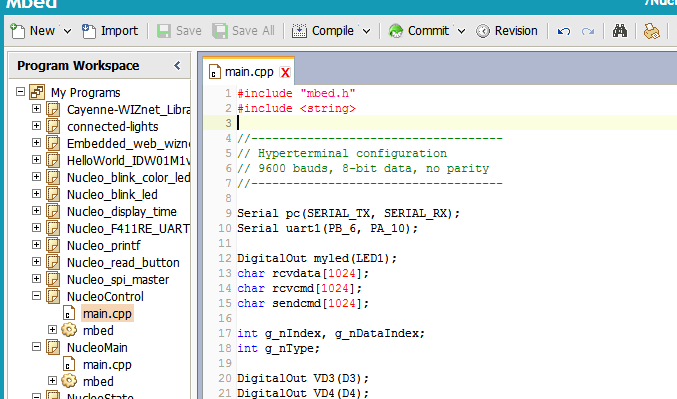The height and width of the screenshot is (399, 677).
Task: Open the Revision history
Action: (507, 31)
